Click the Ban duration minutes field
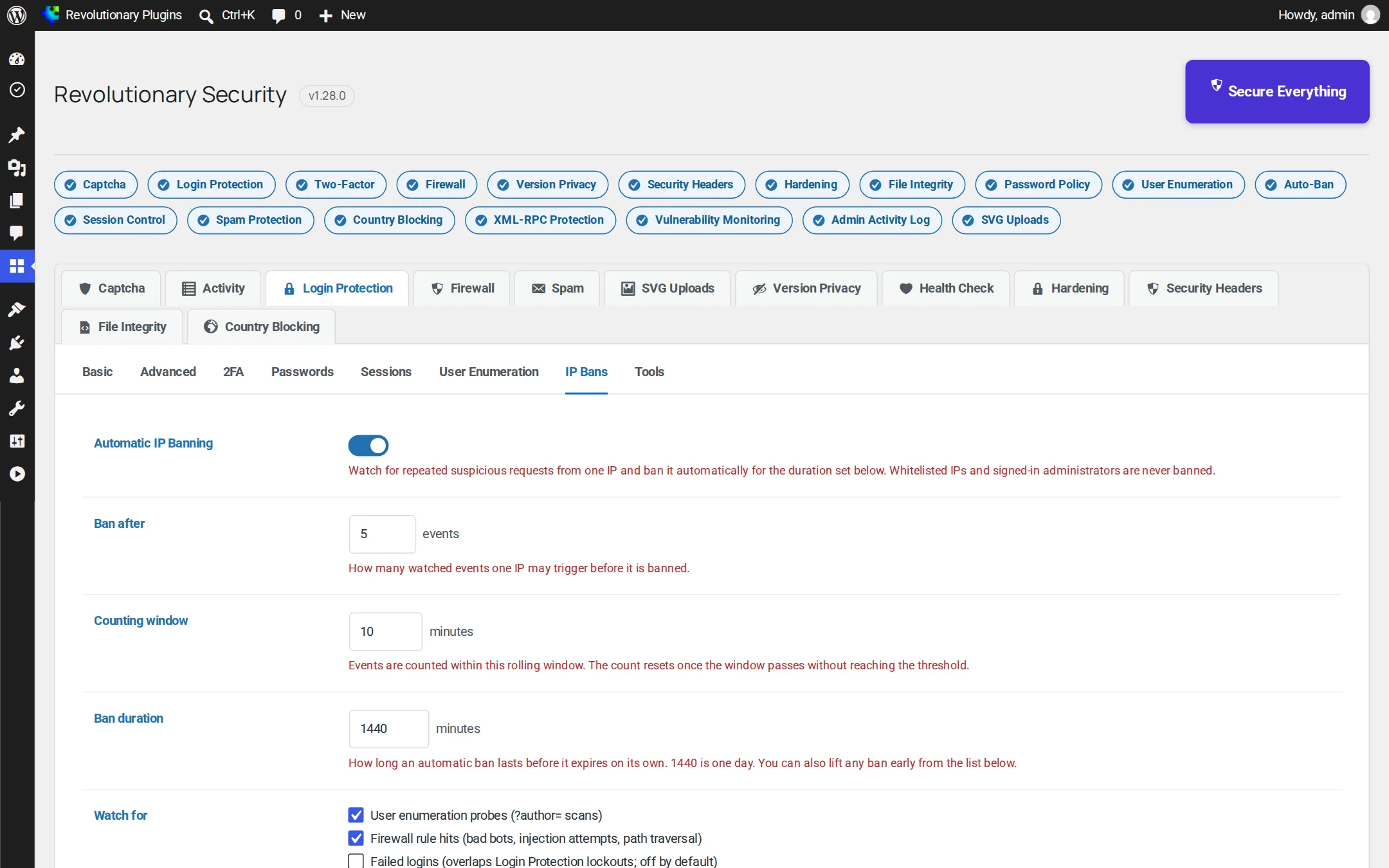 [389, 728]
